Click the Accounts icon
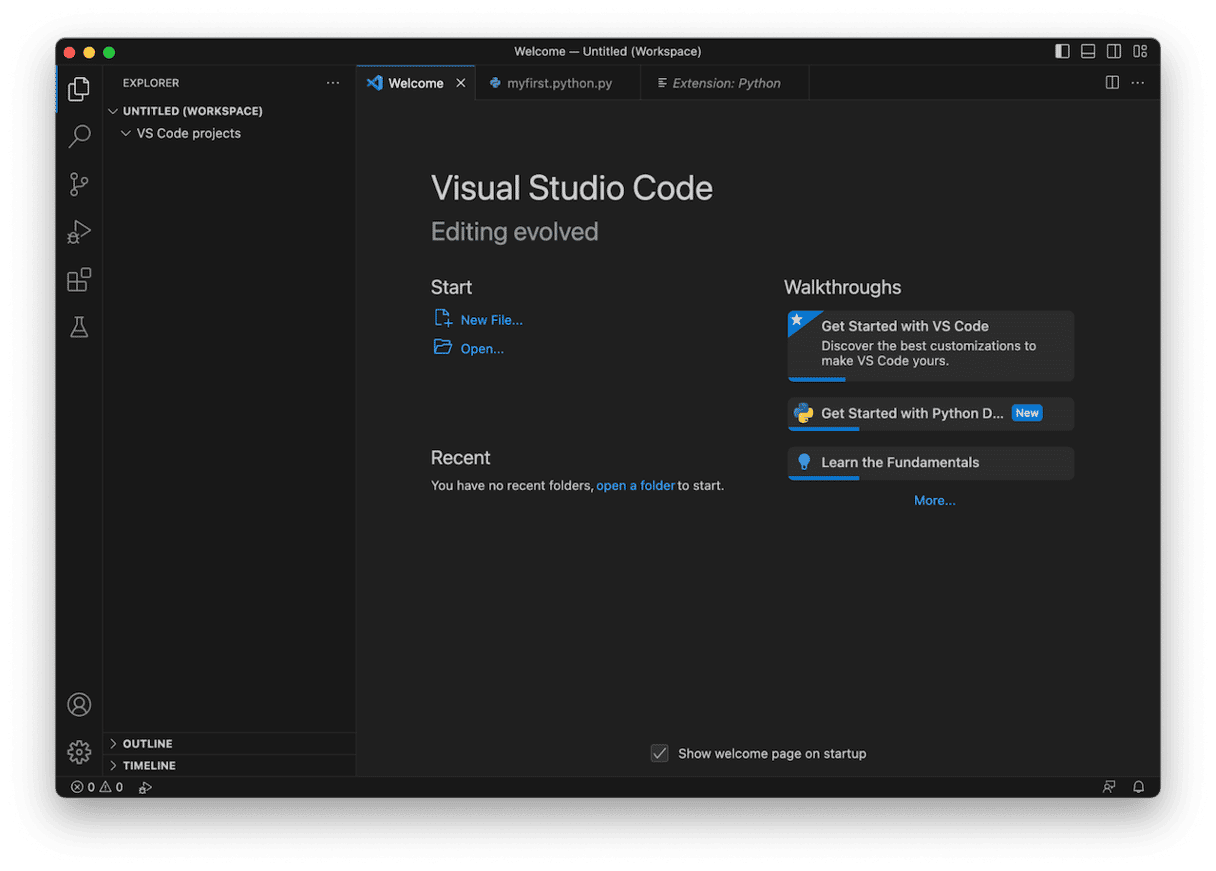 coord(79,705)
